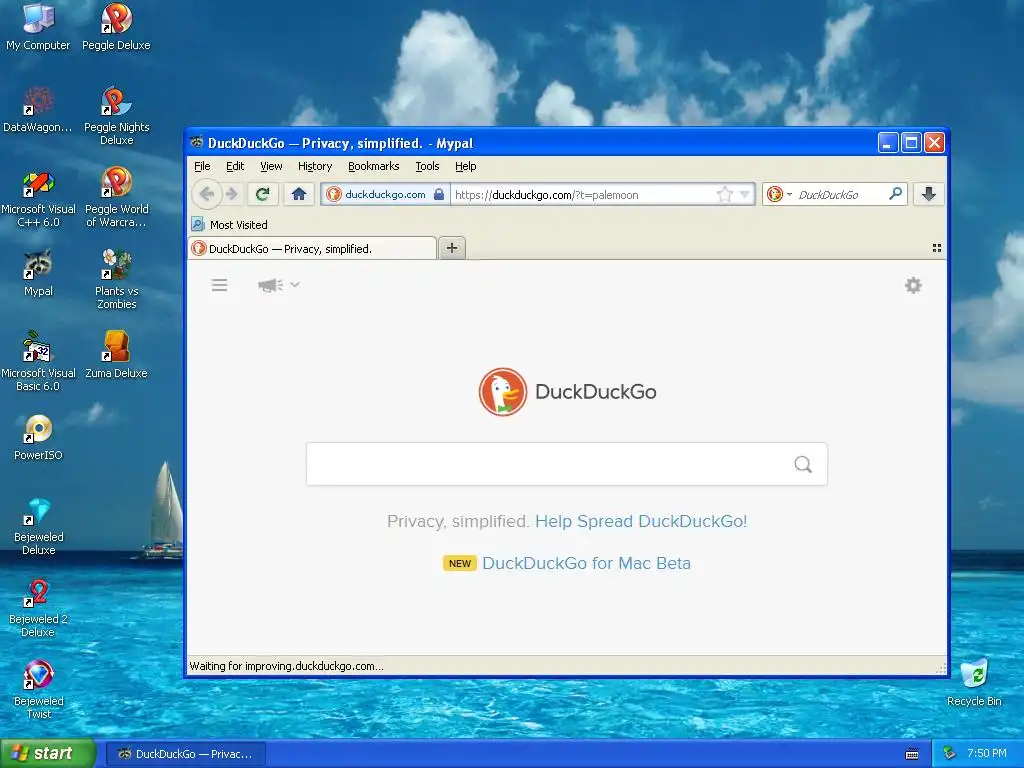Click the URL address bar field
Screen dimensions: 1024x768
point(583,195)
